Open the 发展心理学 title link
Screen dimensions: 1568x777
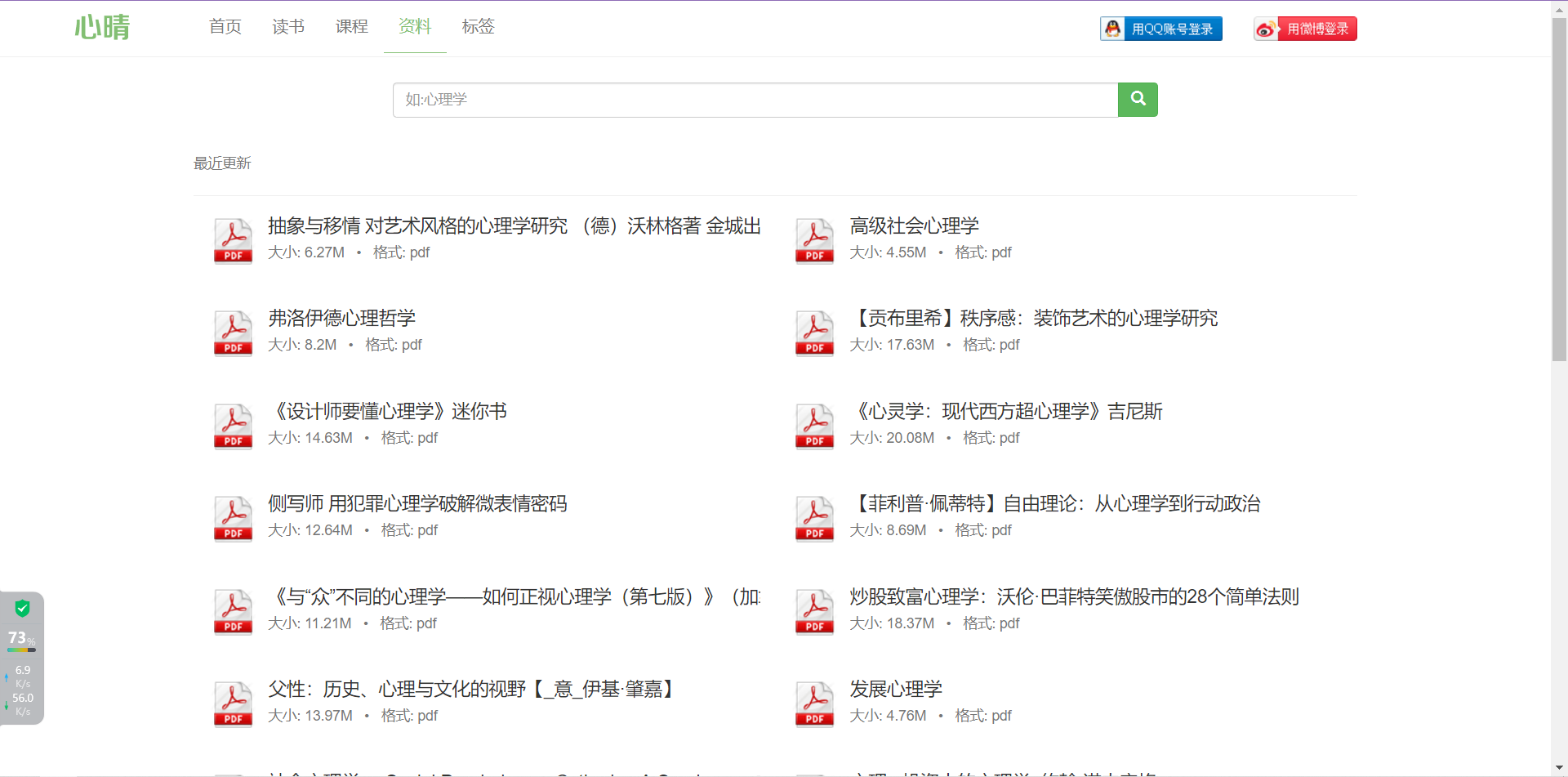click(896, 689)
